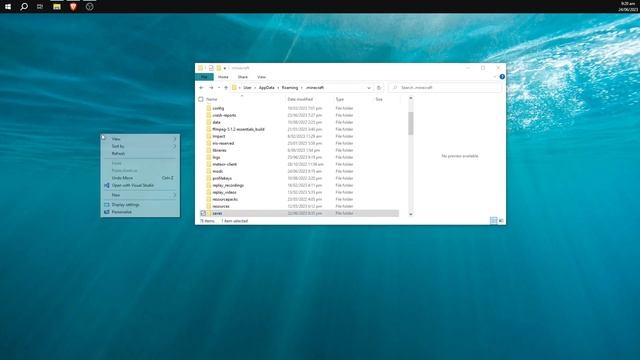
Task: Choose Refresh in the context menu
Action: (140, 153)
